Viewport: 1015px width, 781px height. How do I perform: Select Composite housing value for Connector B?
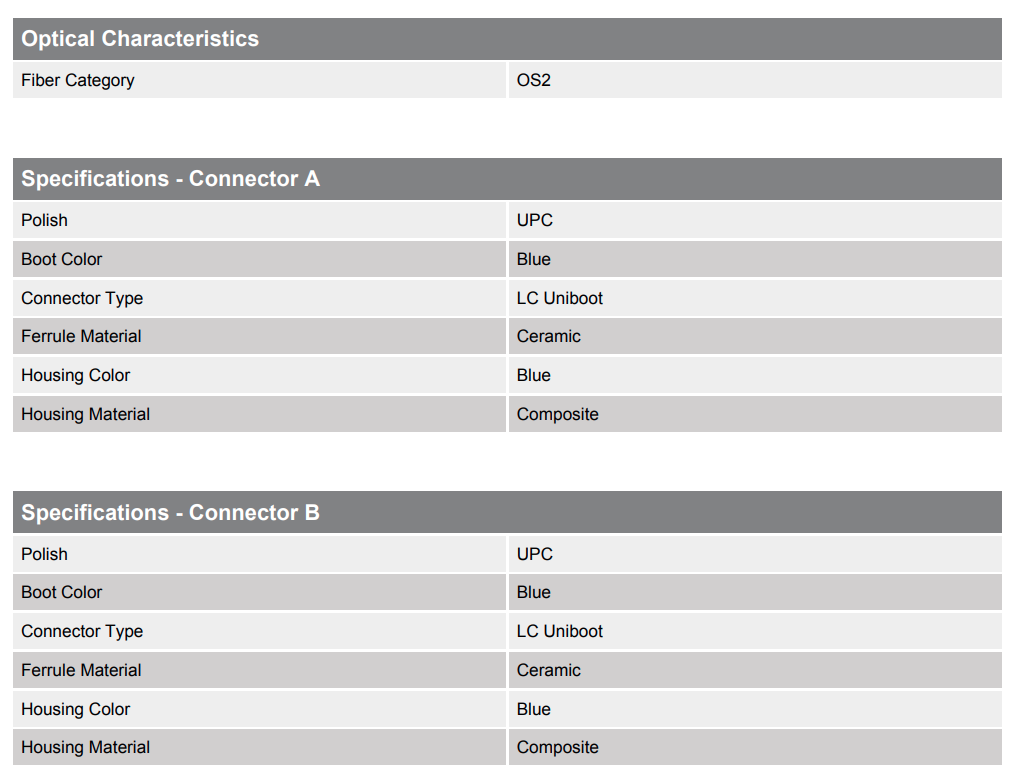(558, 747)
